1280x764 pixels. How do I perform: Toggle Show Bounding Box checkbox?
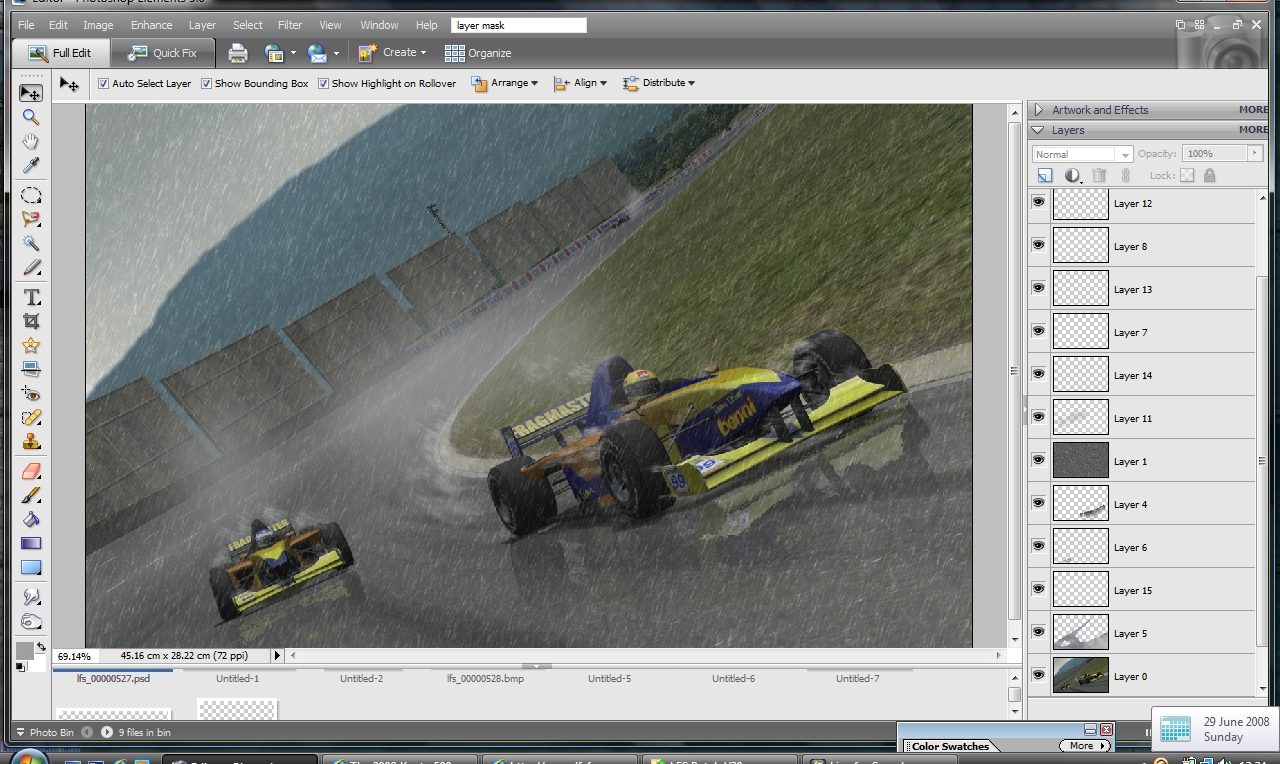(x=206, y=84)
